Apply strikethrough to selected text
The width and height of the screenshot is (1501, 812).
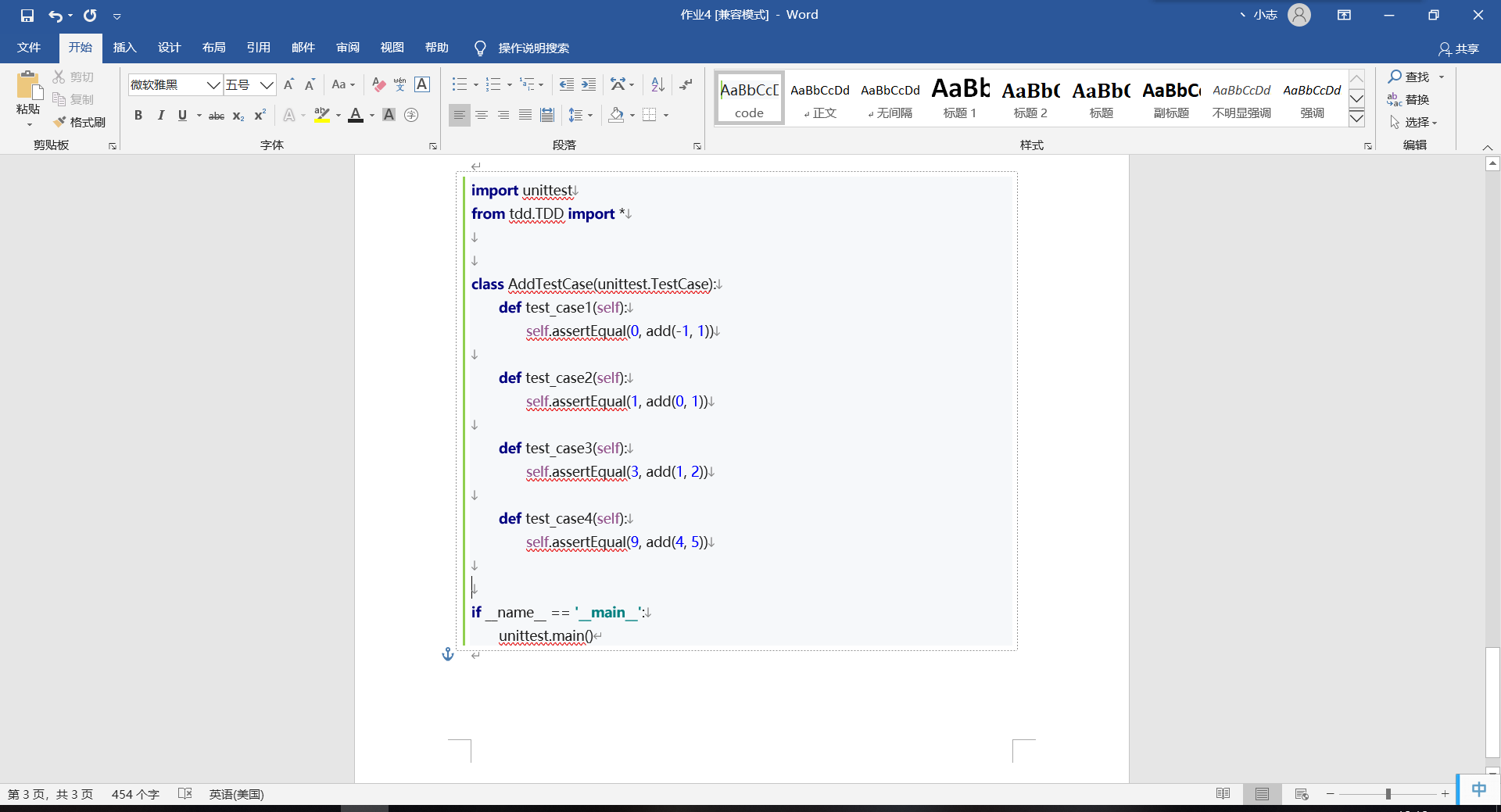coord(216,115)
